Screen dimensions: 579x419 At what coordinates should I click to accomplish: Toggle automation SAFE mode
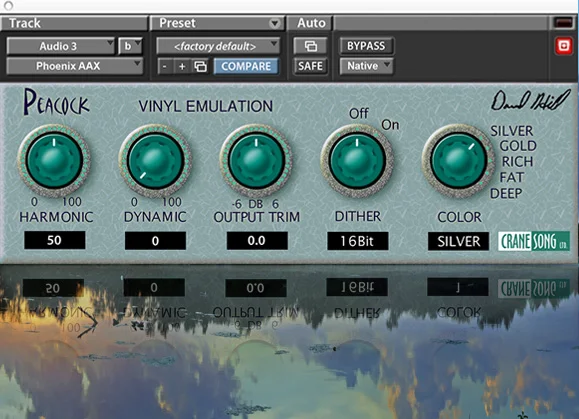(311, 66)
